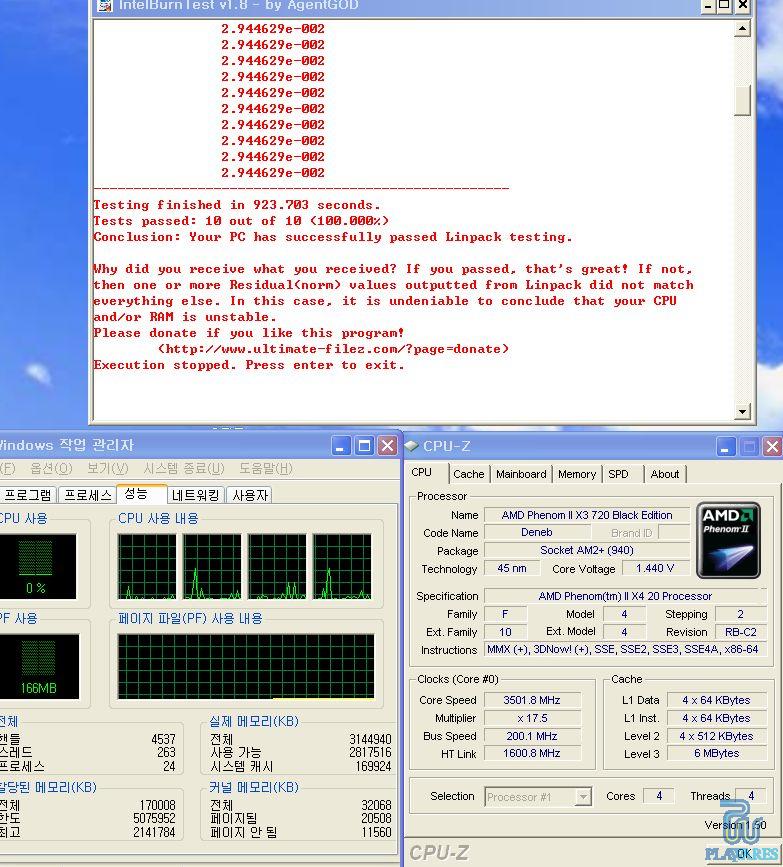Image resolution: width=783 pixels, height=867 pixels.
Task: Switch to the Cache tab in CPU-Z
Action: pyautogui.click(x=468, y=474)
